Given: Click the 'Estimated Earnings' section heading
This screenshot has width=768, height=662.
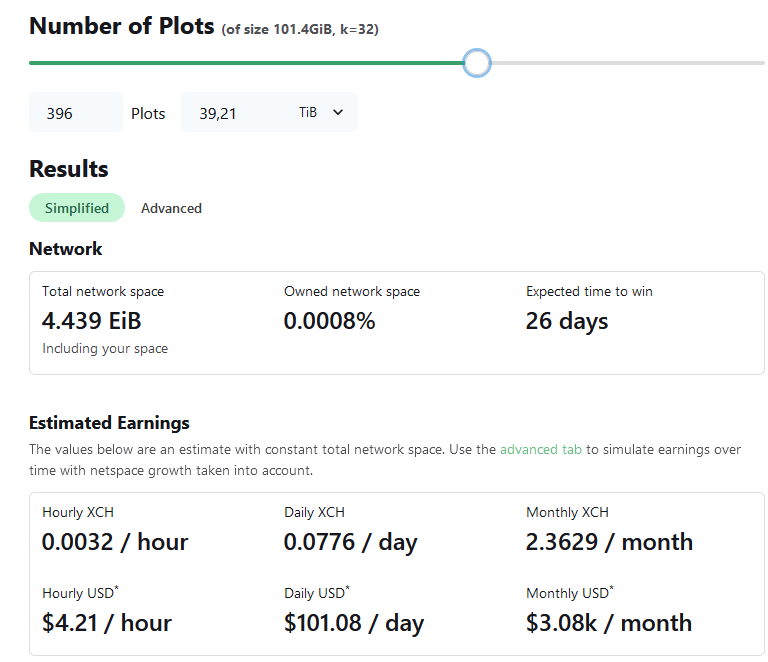Looking at the screenshot, I should (109, 422).
